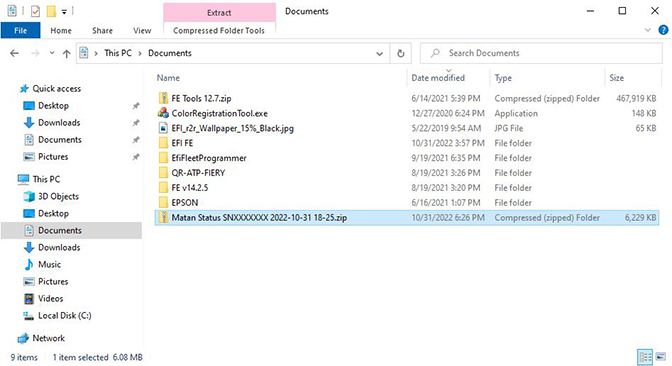
Task: Switch to the Home ribbon tab
Action: point(61,30)
